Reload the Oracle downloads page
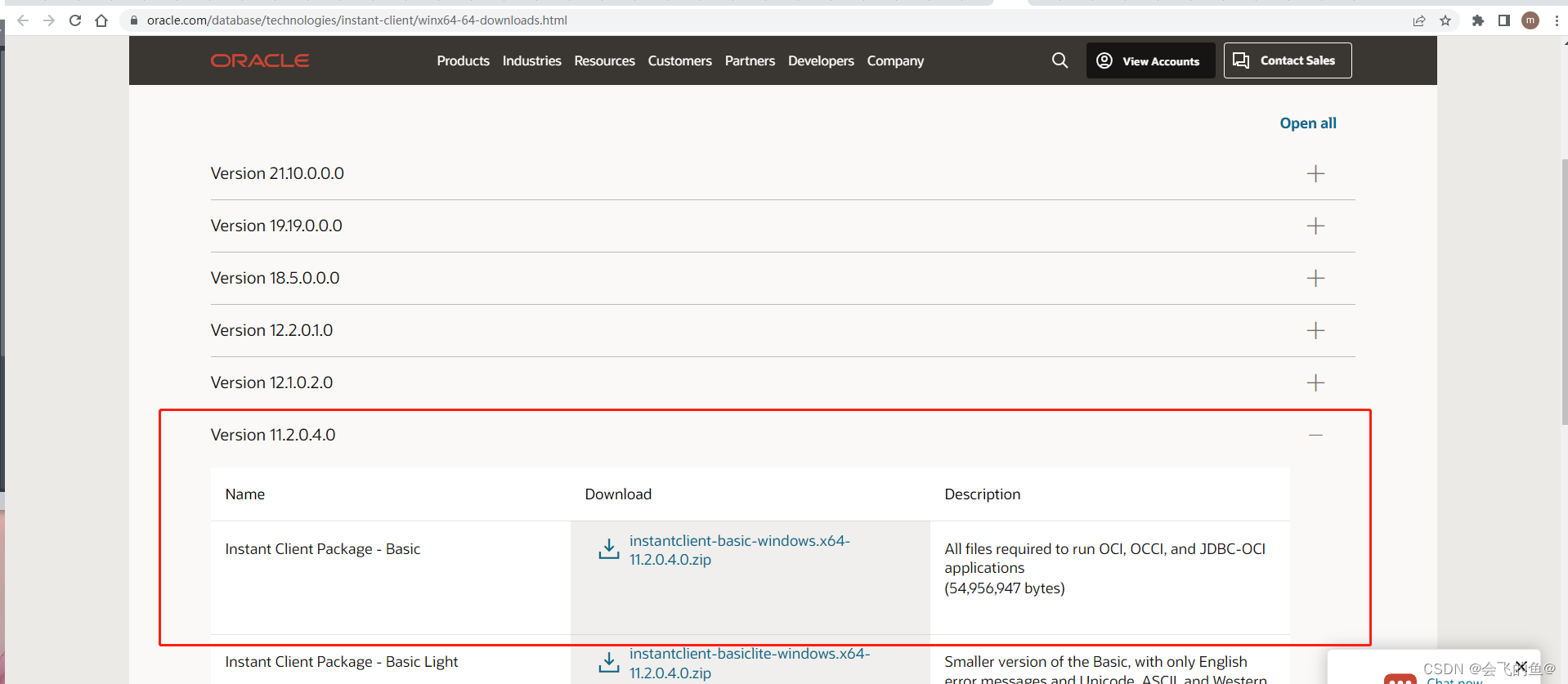The width and height of the screenshot is (1568, 684). (75, 20)
